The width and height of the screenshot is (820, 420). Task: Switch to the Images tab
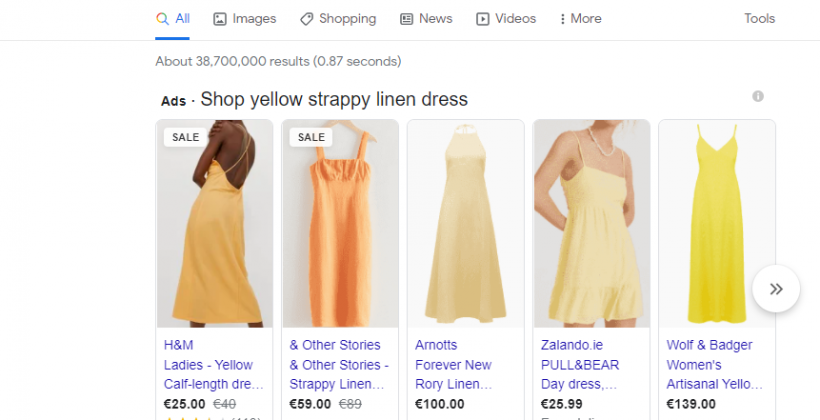coord(244,19)
